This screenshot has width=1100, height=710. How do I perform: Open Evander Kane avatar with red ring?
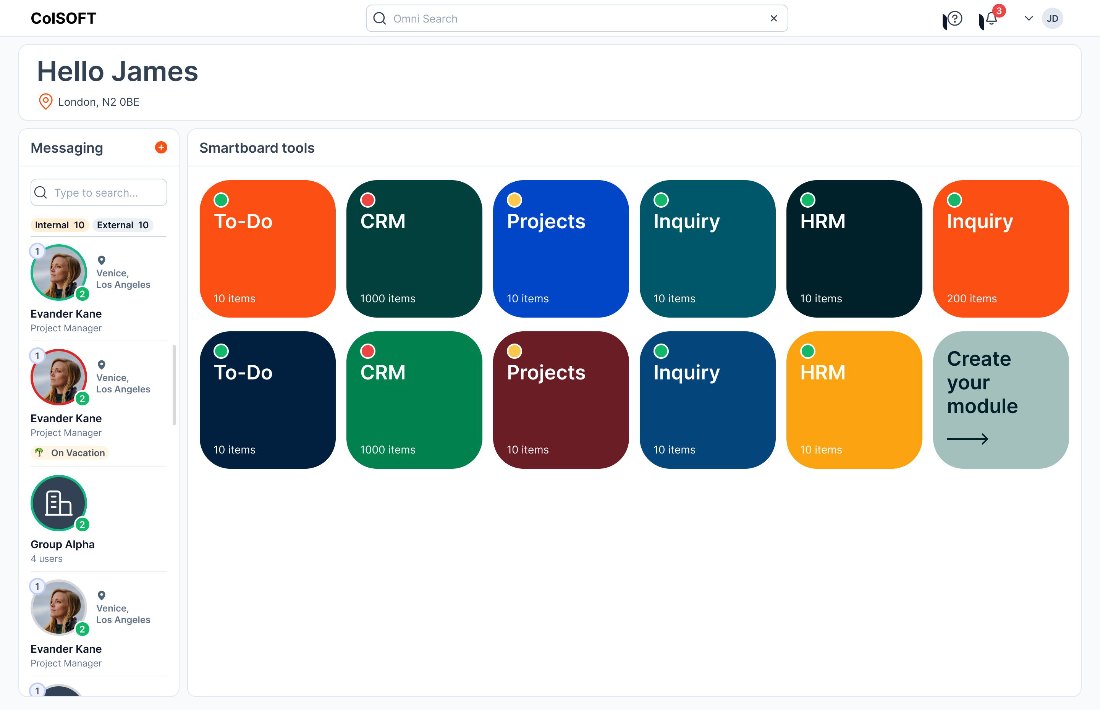(x=59, y=377)
